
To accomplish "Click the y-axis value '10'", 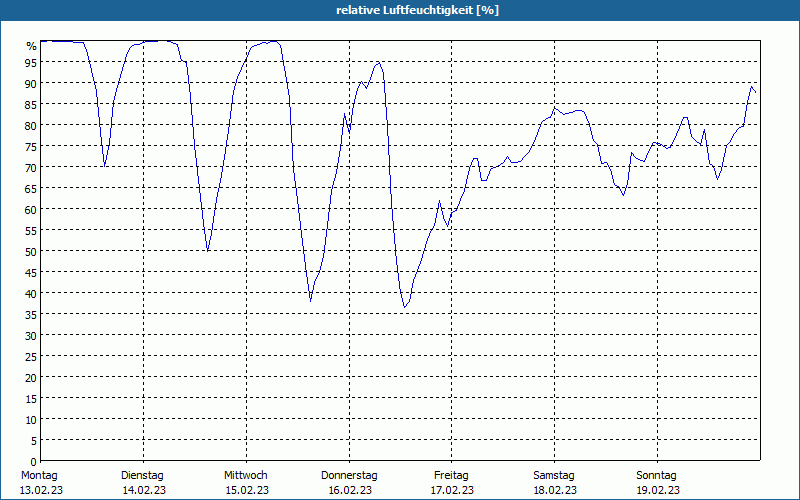I will (x=31, y=420).
